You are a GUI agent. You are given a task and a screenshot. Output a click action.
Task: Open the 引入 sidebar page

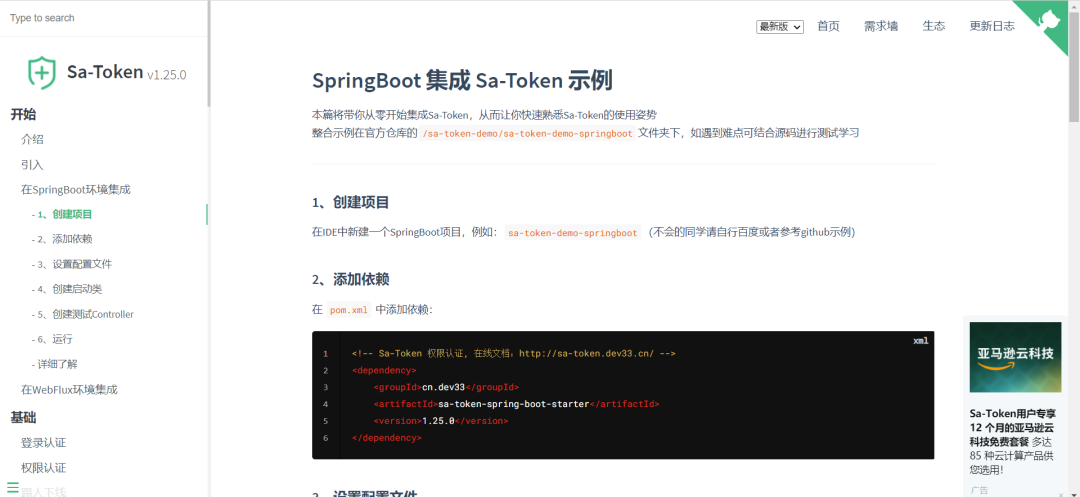pyautogui.click(x=32, y=165)
